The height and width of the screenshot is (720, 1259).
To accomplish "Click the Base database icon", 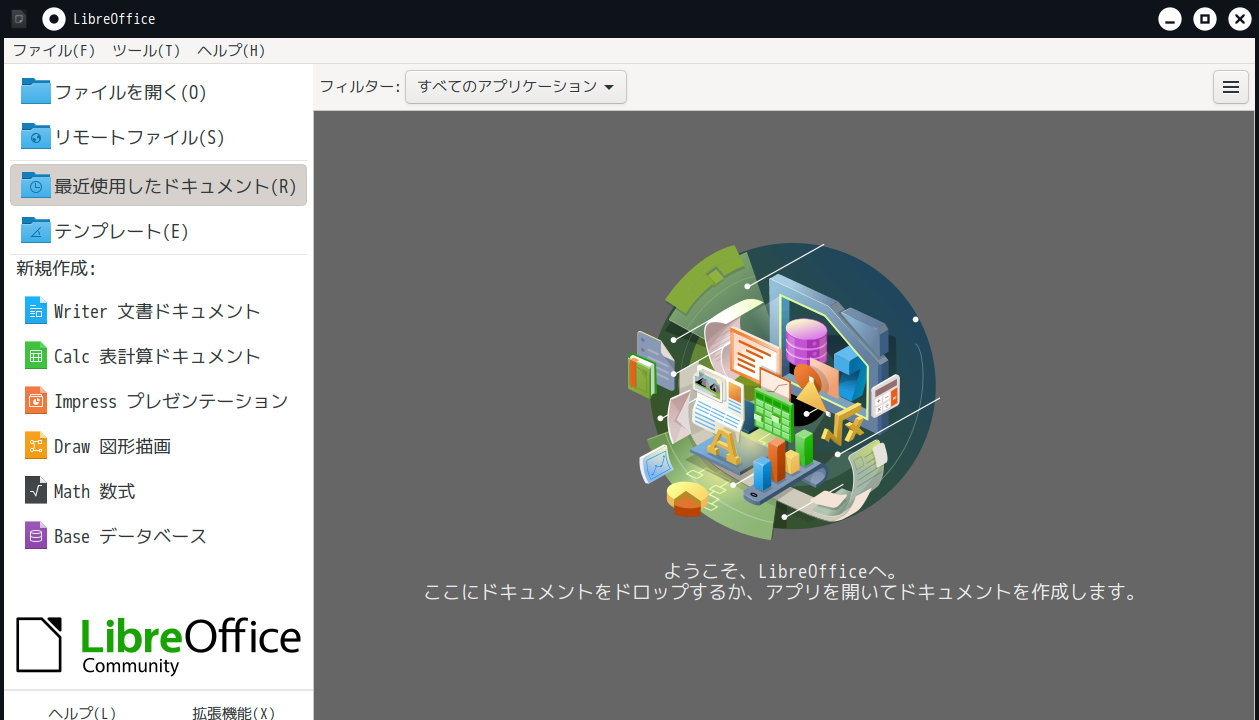I will point(36,536).
